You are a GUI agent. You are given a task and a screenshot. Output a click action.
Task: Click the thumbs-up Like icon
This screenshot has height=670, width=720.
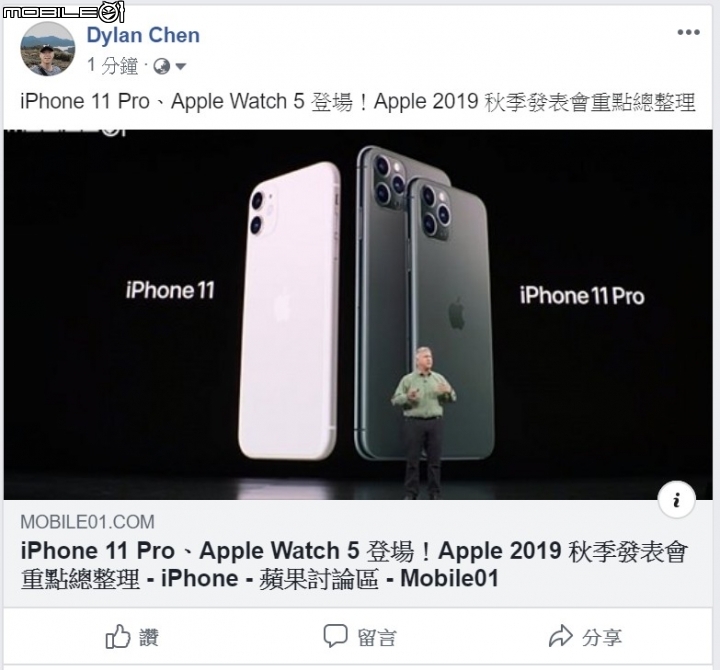tap(118, 636)
